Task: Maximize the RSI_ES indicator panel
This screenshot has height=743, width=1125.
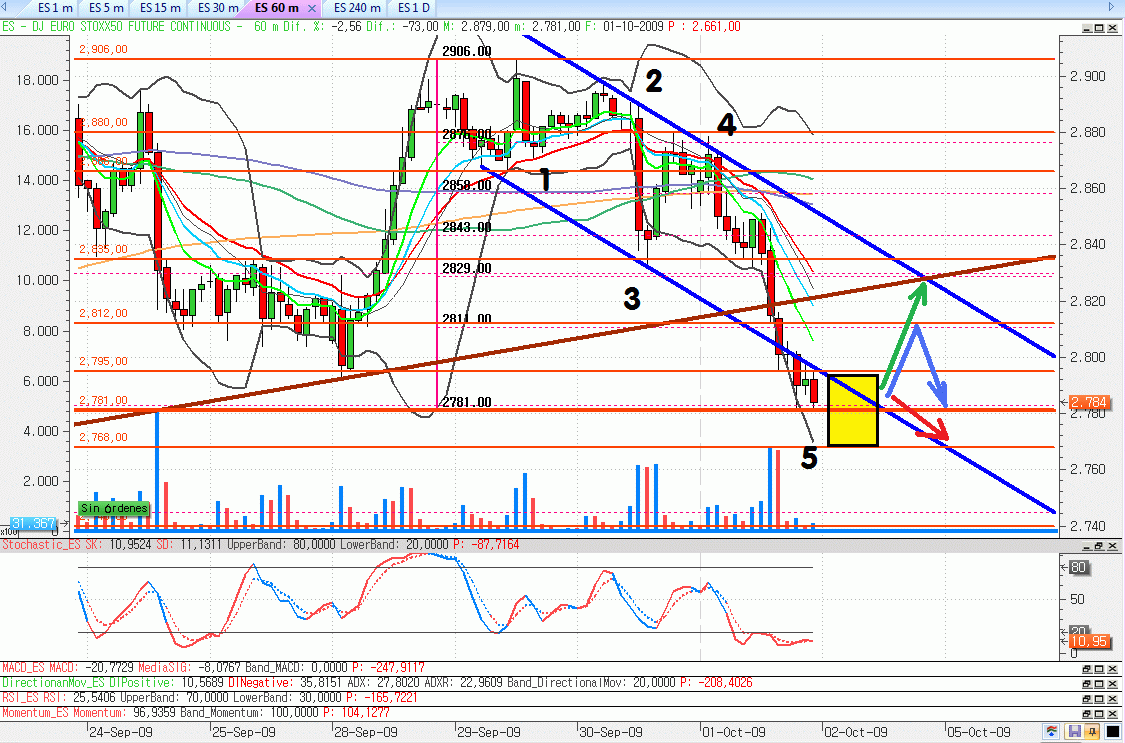Action: coord(1099,699)
